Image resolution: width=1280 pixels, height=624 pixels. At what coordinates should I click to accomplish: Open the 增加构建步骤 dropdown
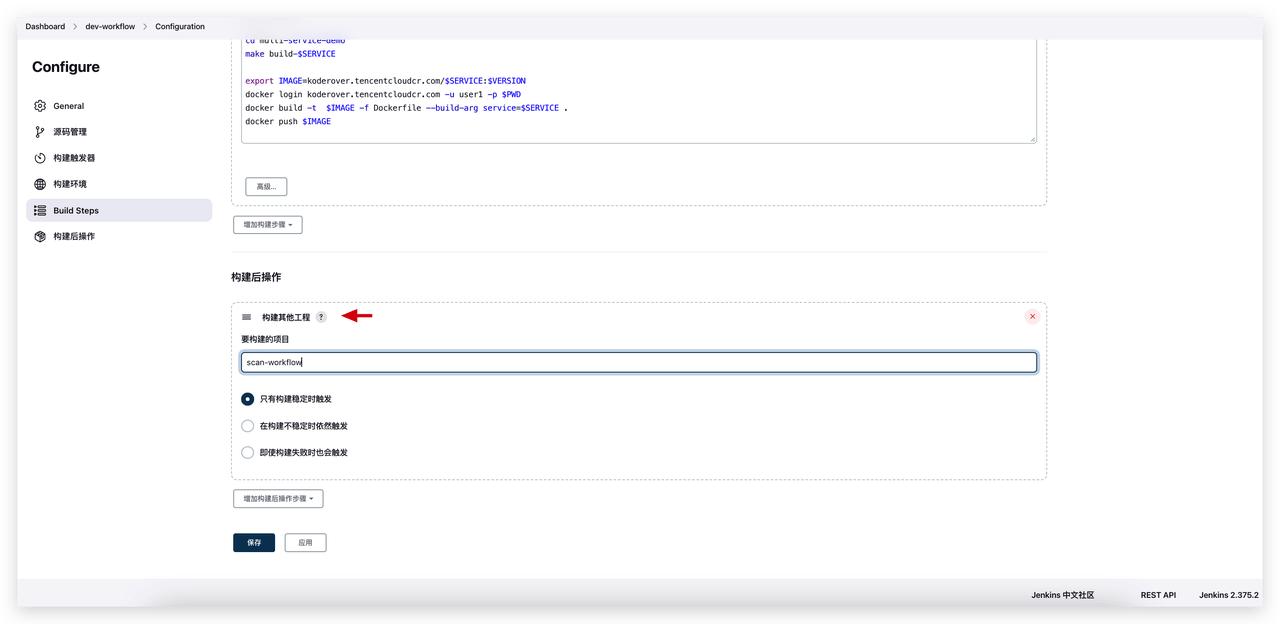268,225
